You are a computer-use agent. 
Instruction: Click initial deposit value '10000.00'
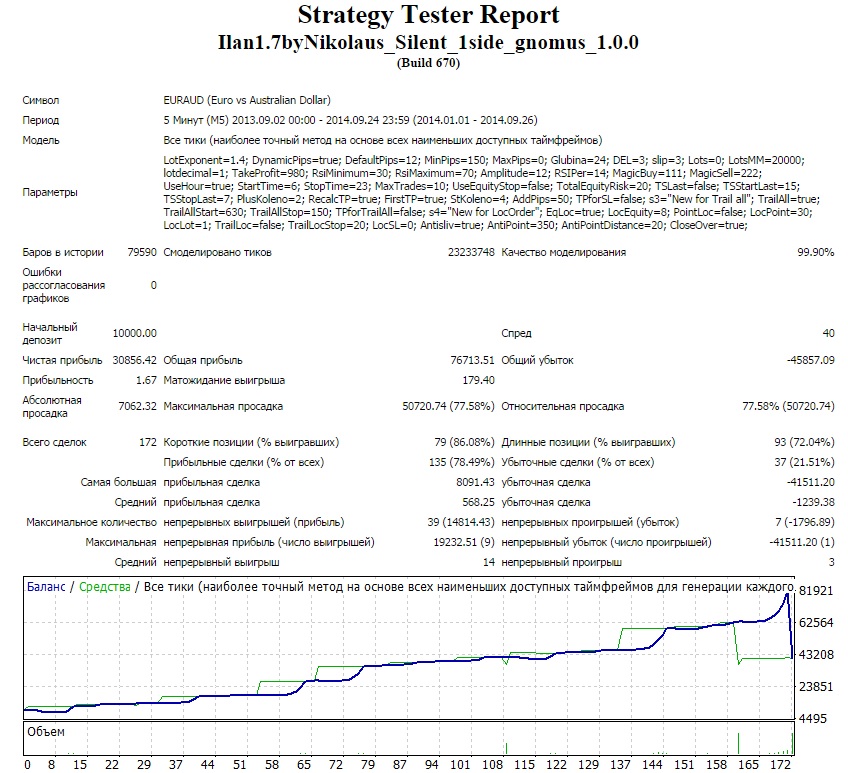pyautogui.click(x=135, y=333)
